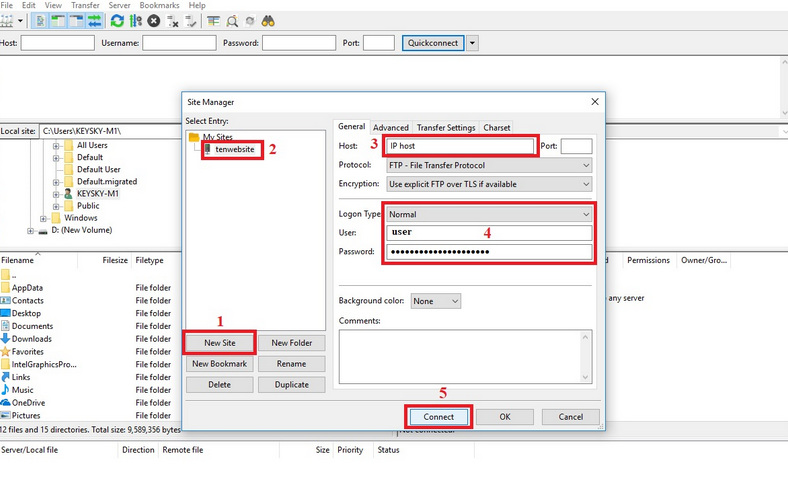
Task: Click the Process queue toolbar icon
Action: click(136, 20)
